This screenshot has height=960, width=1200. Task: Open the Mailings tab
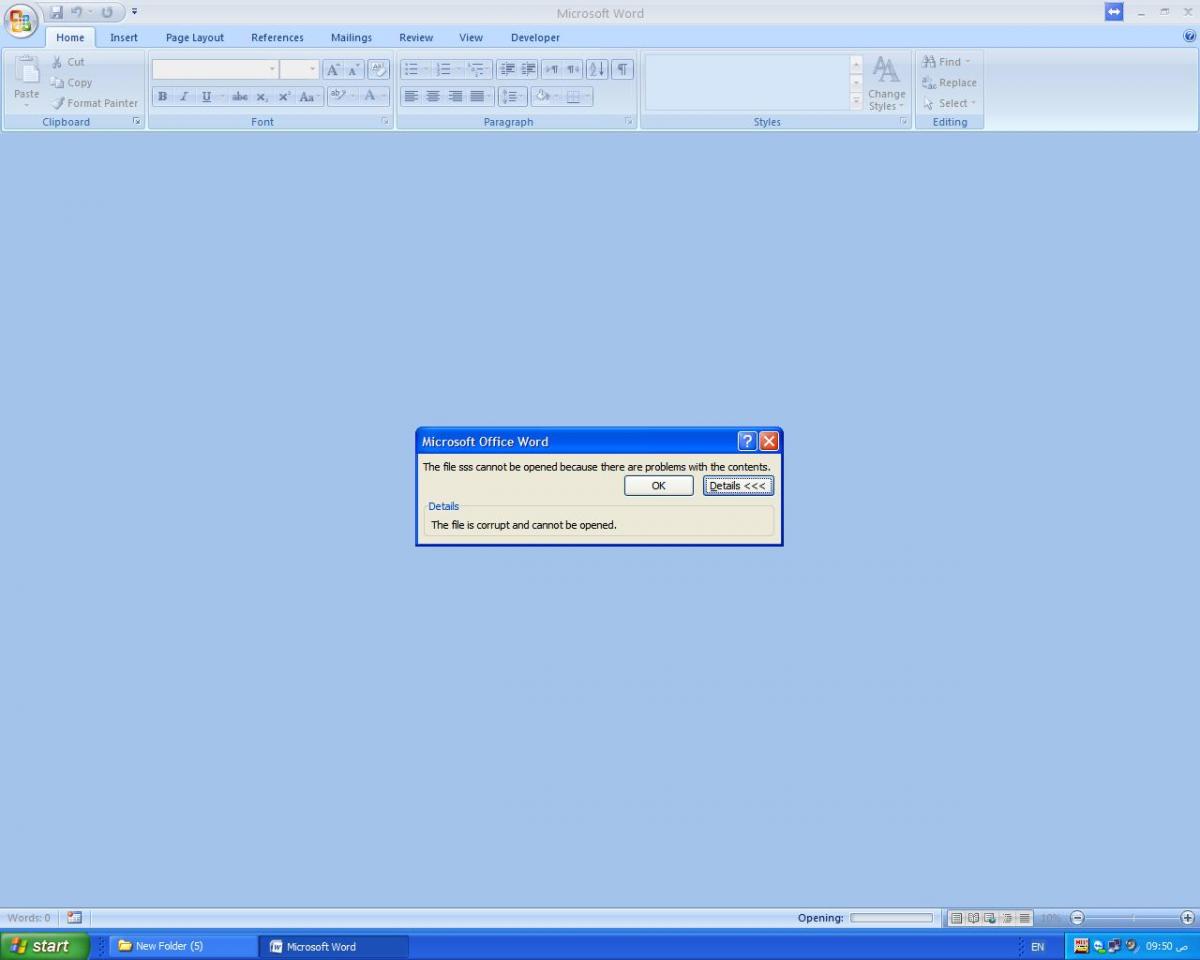(x=351, y=37)
